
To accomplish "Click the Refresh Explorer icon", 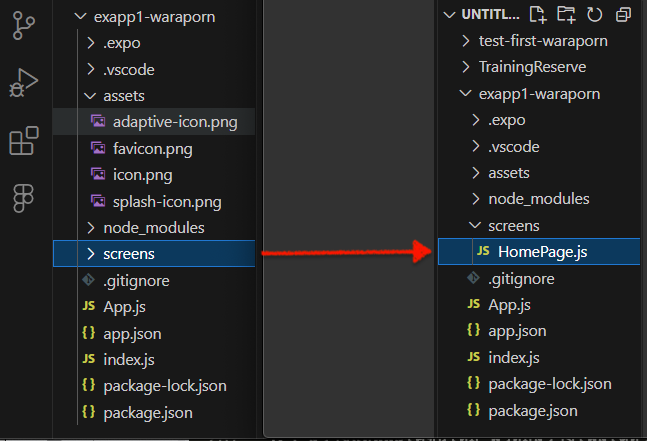I will tap(595, 14).
